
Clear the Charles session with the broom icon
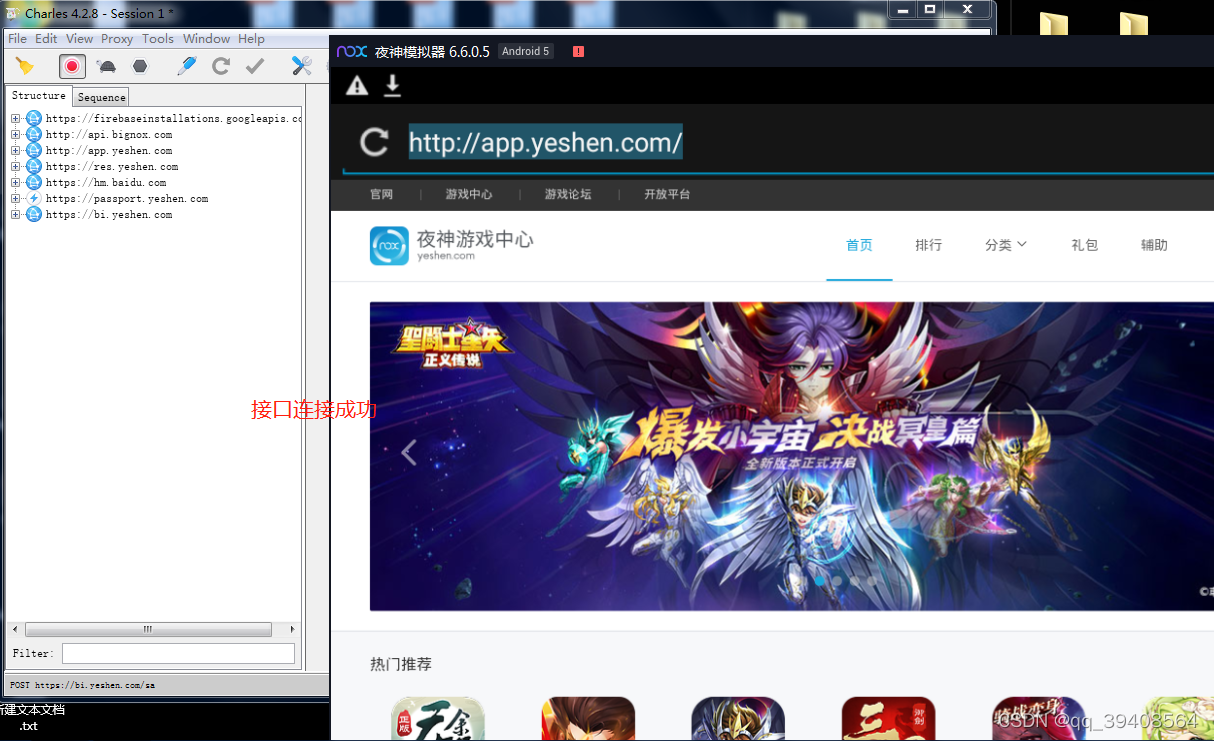pyautogui.click(x=25, y=66)
